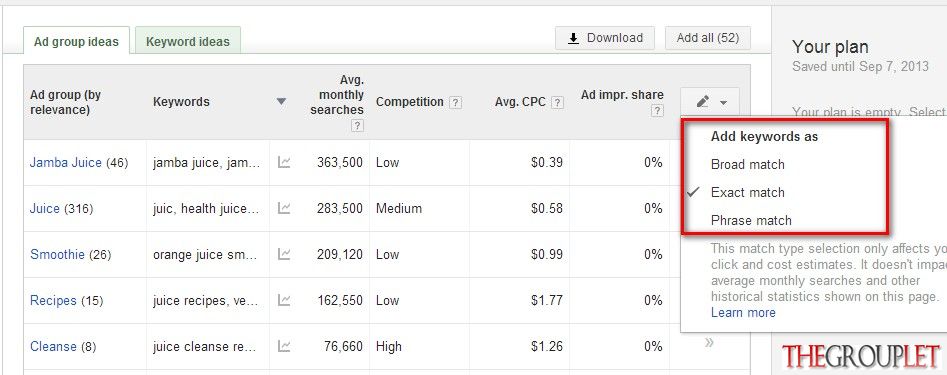Click the $0.39 CPC value
The height and width of the screenshot is (375, 947).
pos(547,162)
